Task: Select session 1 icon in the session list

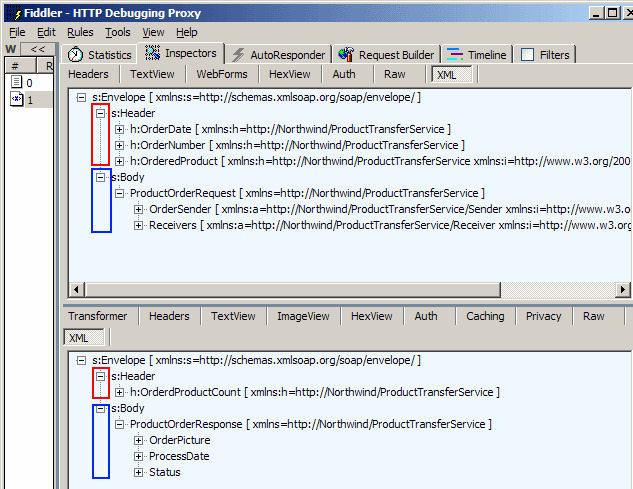Action: point(15,100)
